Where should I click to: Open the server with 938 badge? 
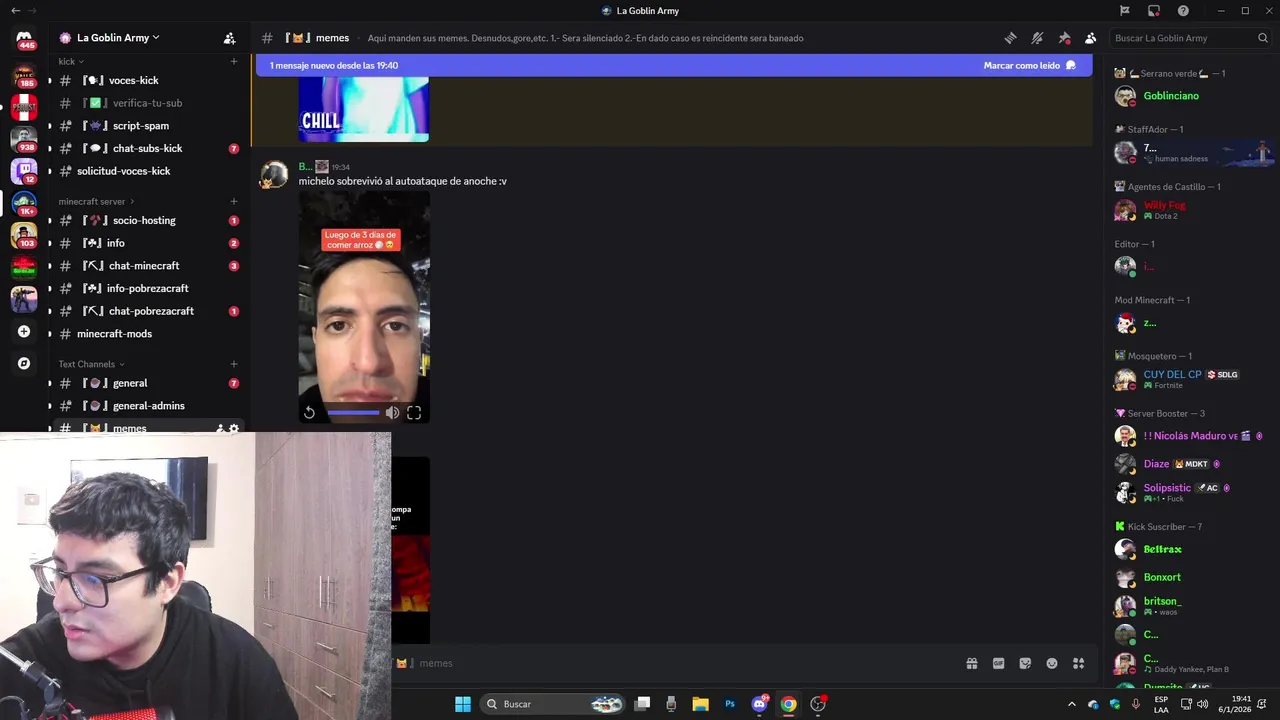(x=24, y=138)
